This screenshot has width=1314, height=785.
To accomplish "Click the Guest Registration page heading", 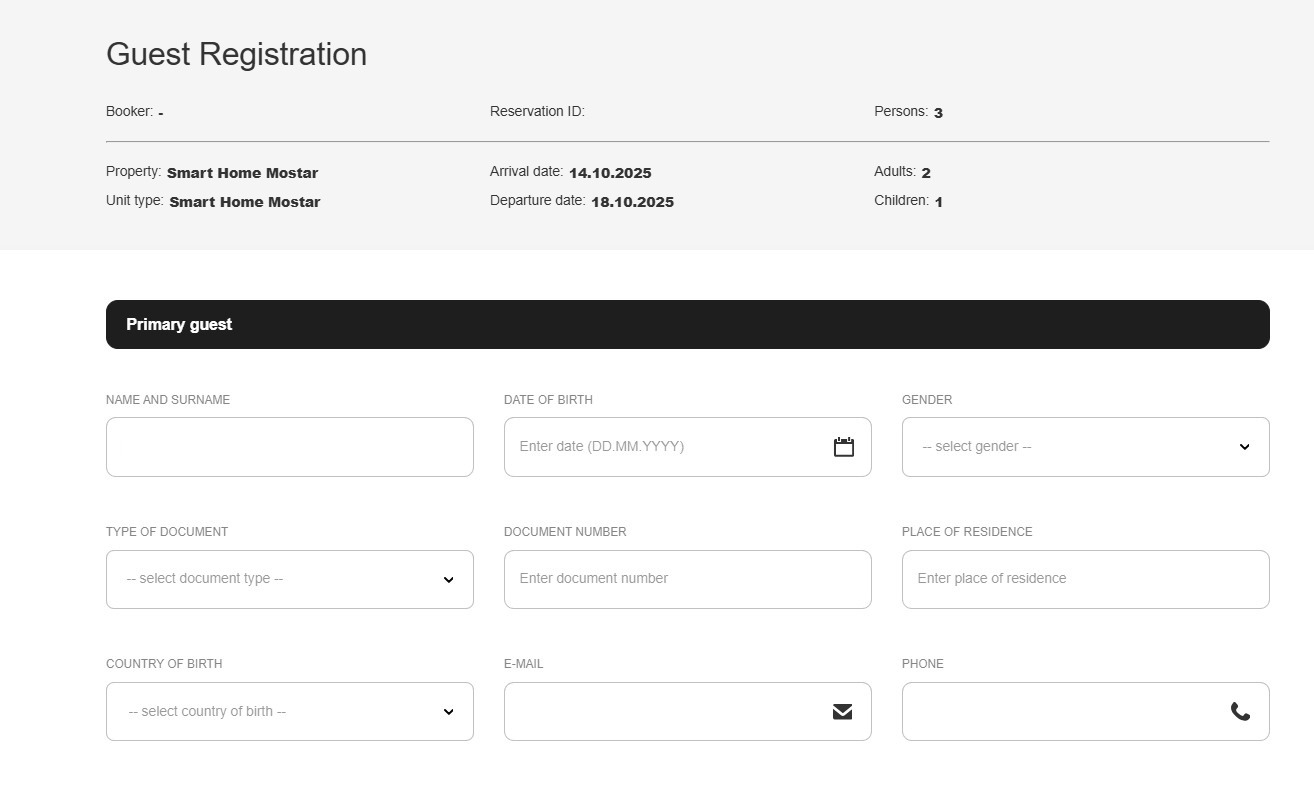I will pyautogui.click(x=236, y=54).
